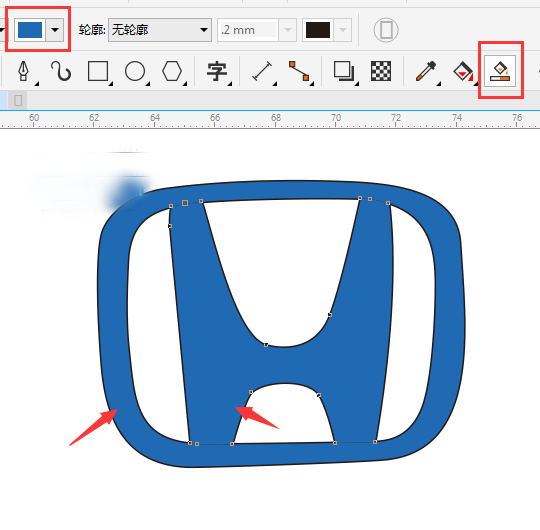Screen dimensions: 540x530
Task: Click the blue fill color swatch
Action: click(30, 30)
